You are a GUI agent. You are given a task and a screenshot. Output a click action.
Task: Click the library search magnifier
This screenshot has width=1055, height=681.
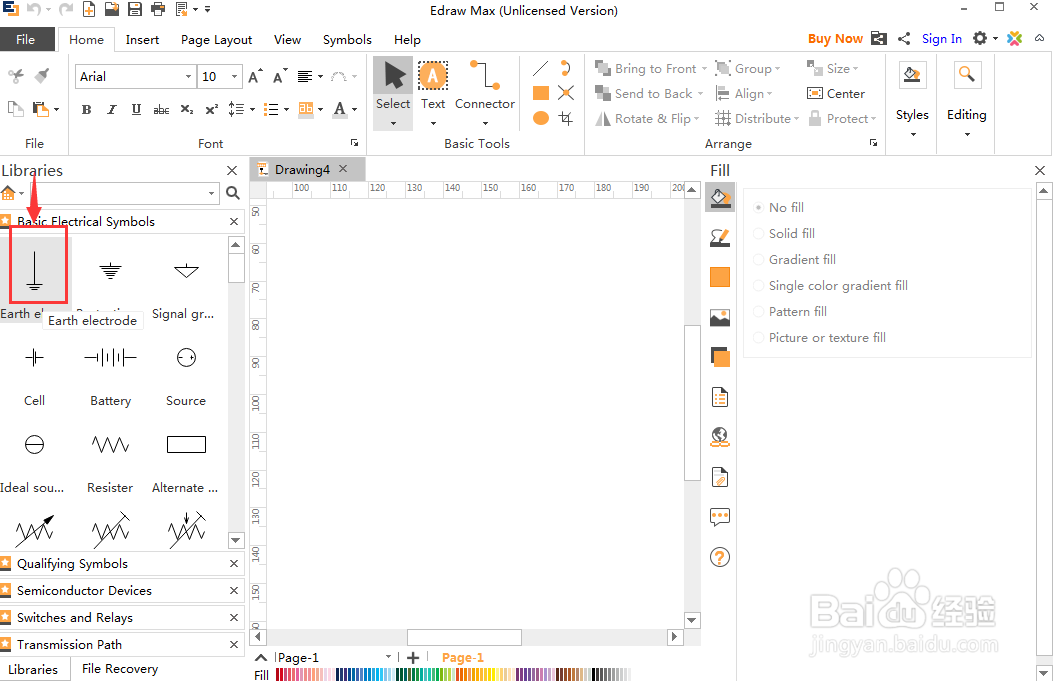(233, 193)
